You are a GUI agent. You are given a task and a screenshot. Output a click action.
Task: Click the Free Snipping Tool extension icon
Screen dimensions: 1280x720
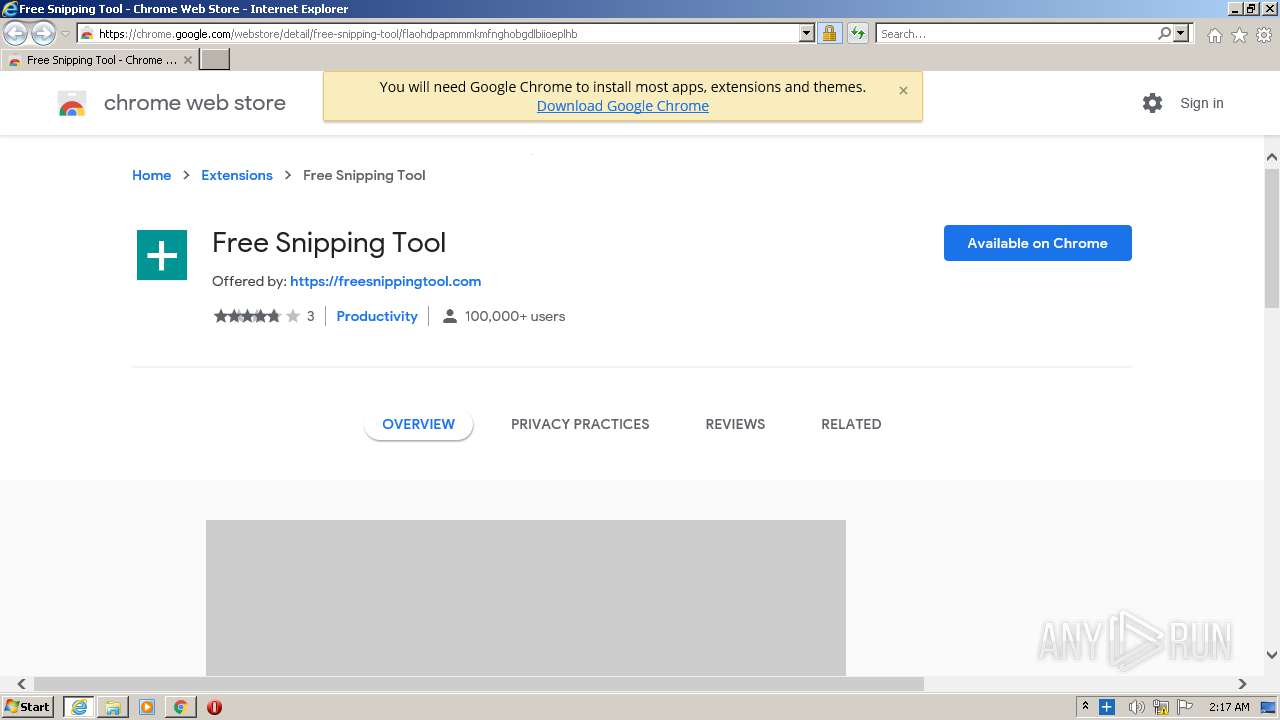tap(162, 255)
